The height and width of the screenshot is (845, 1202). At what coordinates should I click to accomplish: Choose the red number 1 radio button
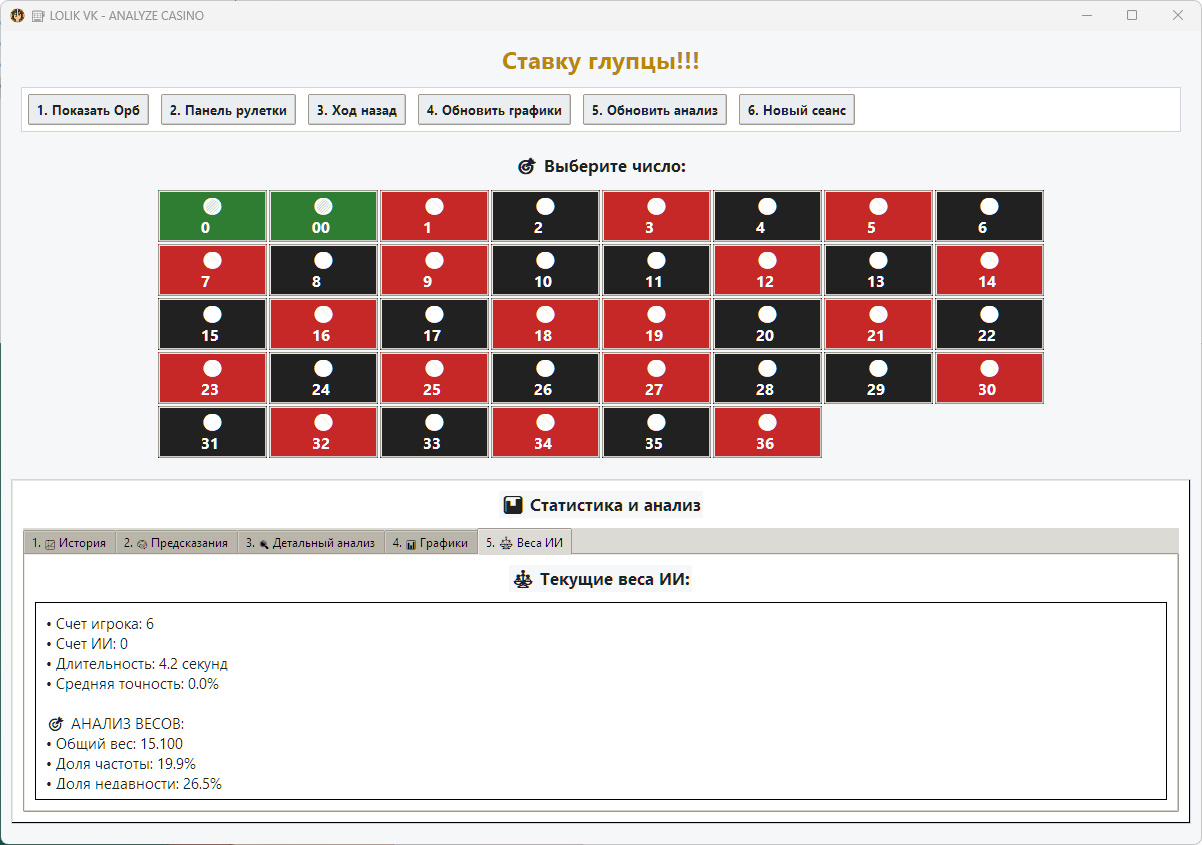[x=434, y=216]
